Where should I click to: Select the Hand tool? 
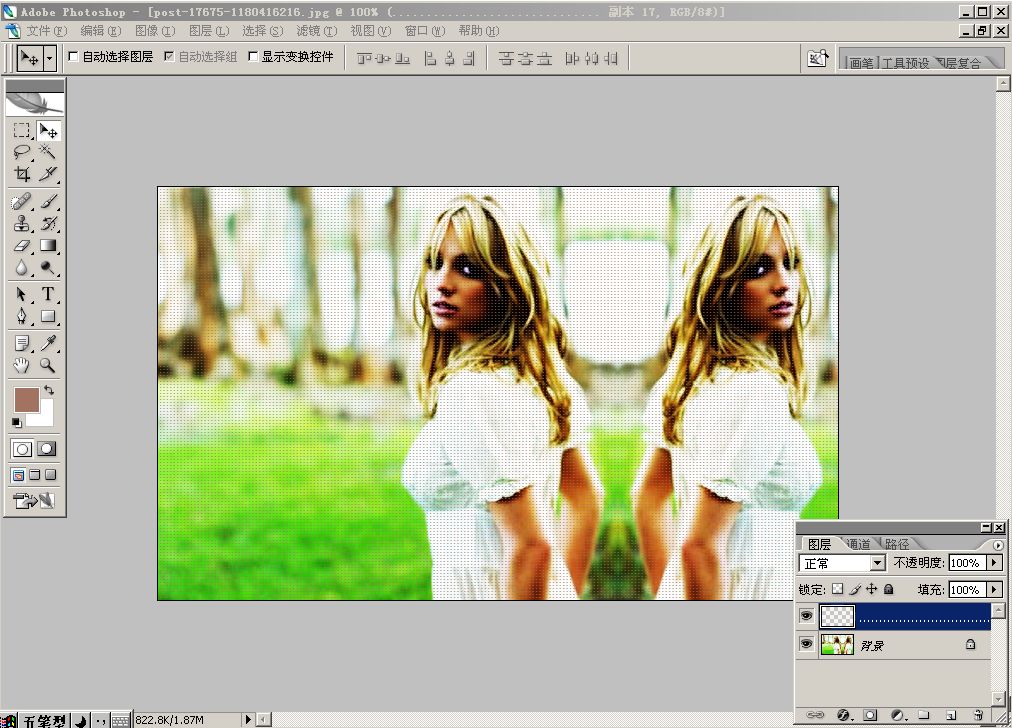click(22, 366)
